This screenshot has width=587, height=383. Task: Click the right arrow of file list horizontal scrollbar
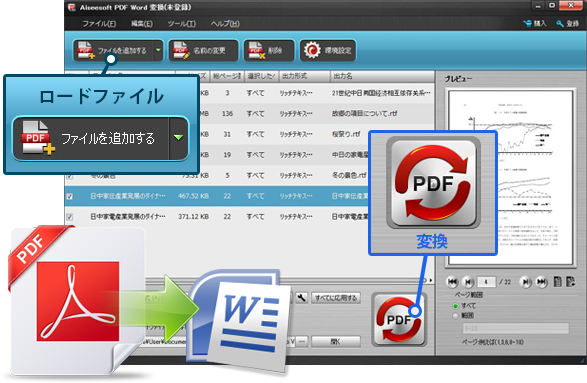coord(431,280)
